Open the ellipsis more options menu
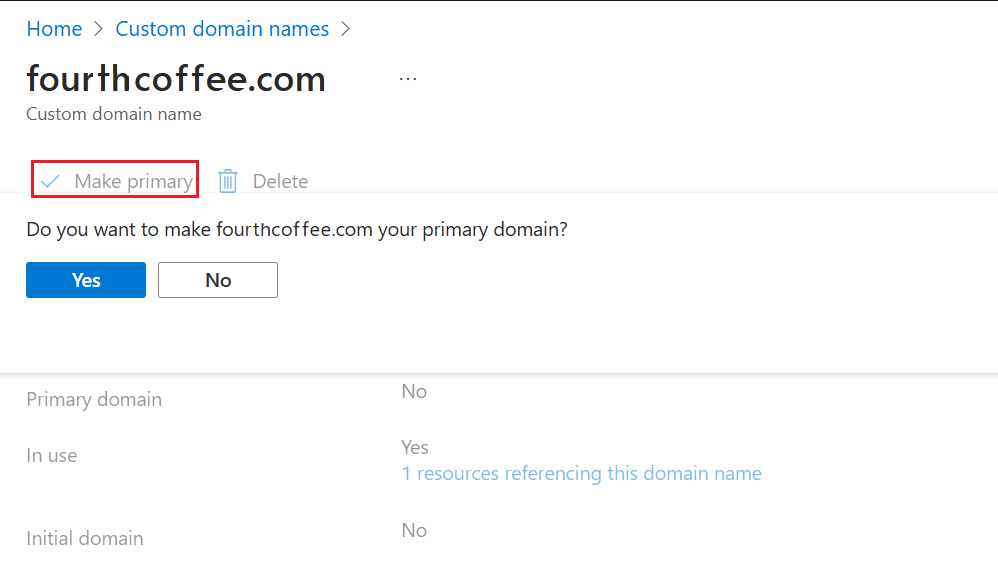Image resolution: width=998 pixels, height=570 pixels. point(408,78)
